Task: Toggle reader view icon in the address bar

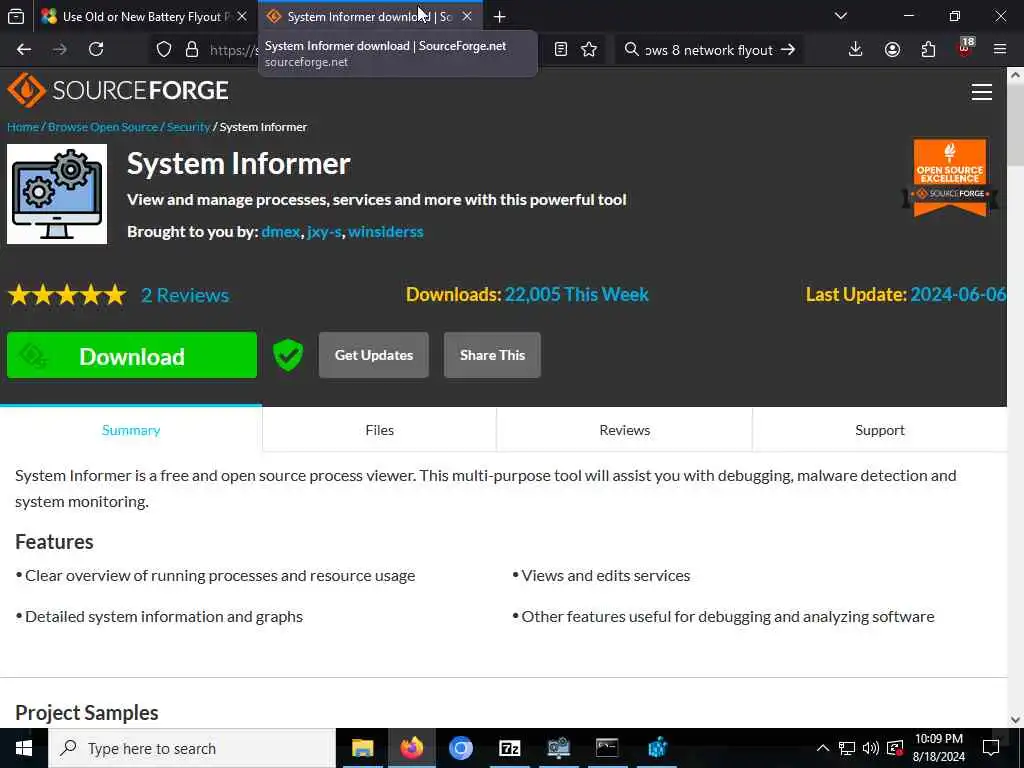Action: tap(561, 50)
